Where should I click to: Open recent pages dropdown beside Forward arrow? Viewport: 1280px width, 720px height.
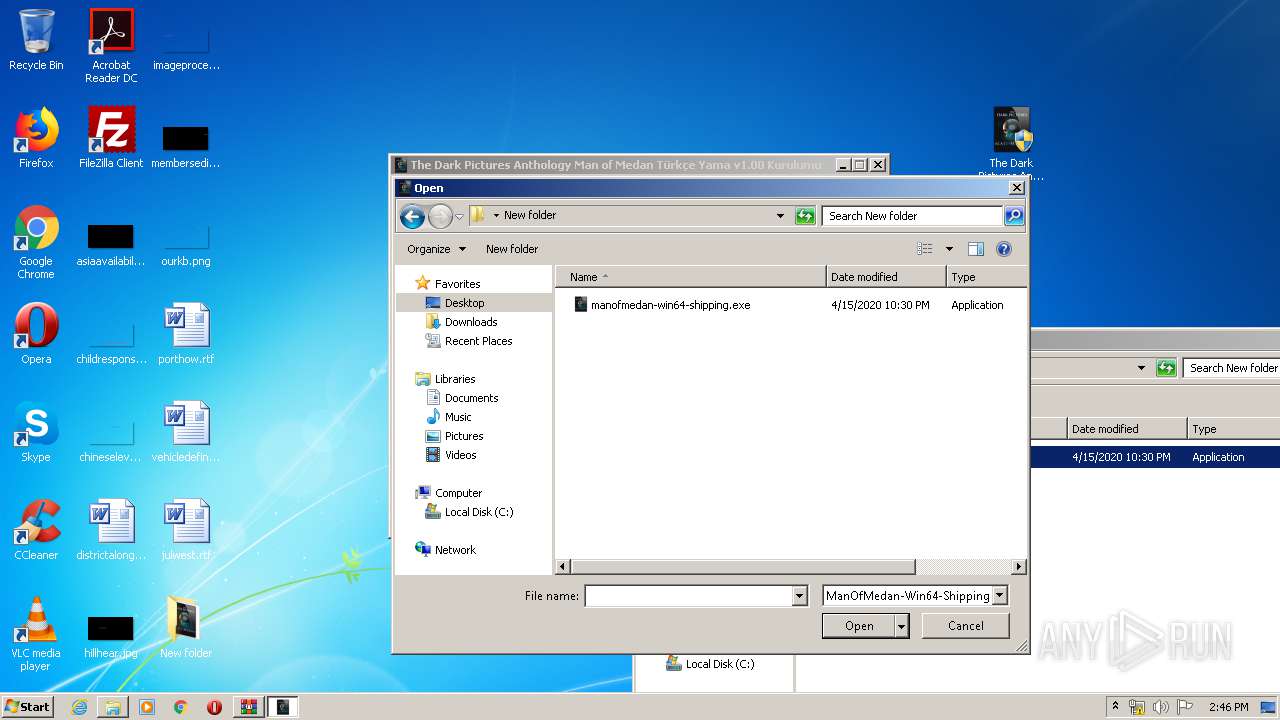coord(459,216)
